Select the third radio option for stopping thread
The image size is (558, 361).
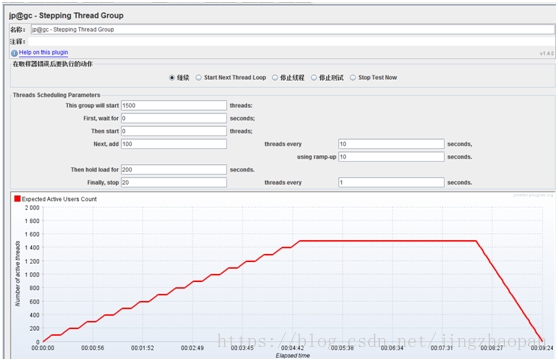275,78
